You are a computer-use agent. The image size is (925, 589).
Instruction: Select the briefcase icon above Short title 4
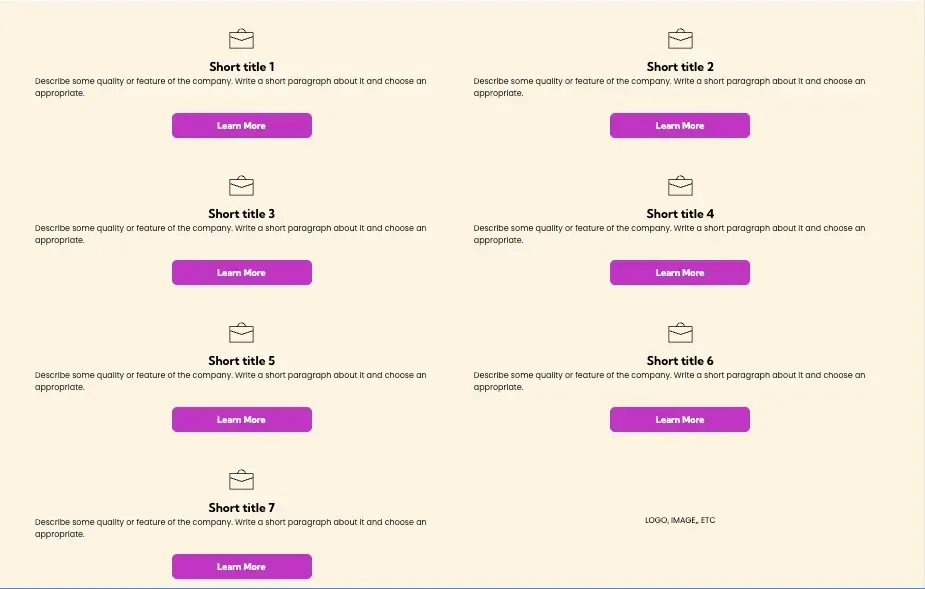pyautogui.click(x=680, y=186)
